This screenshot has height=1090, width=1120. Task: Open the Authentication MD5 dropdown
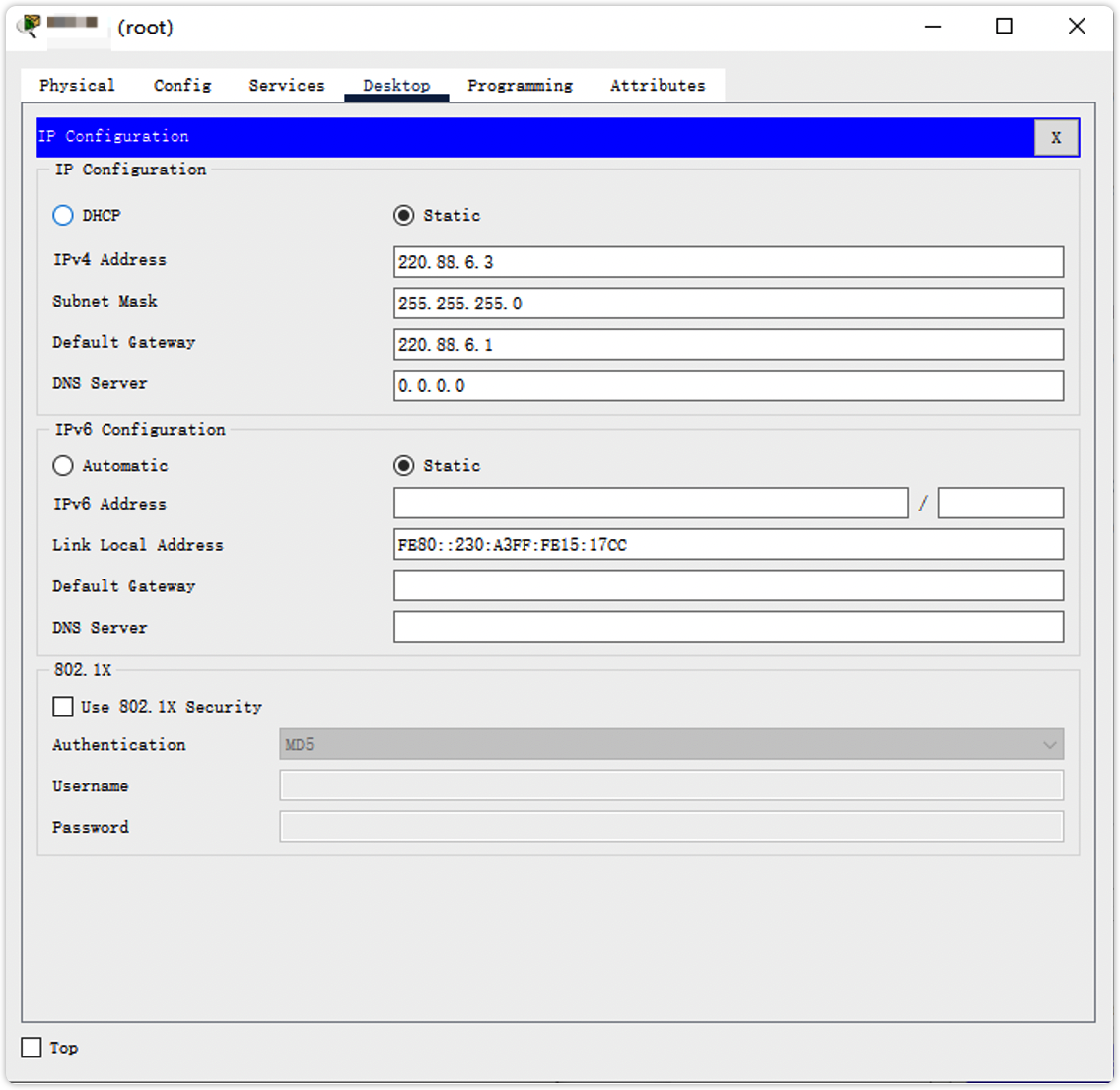click(x=670, y=745)
